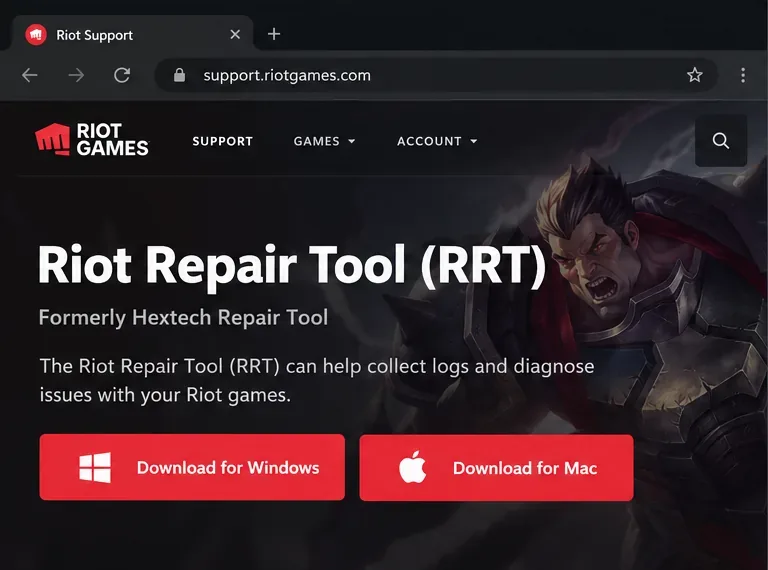Click the browser forward arrow
This screenshot has height=570, width=768.
[76, 75]
